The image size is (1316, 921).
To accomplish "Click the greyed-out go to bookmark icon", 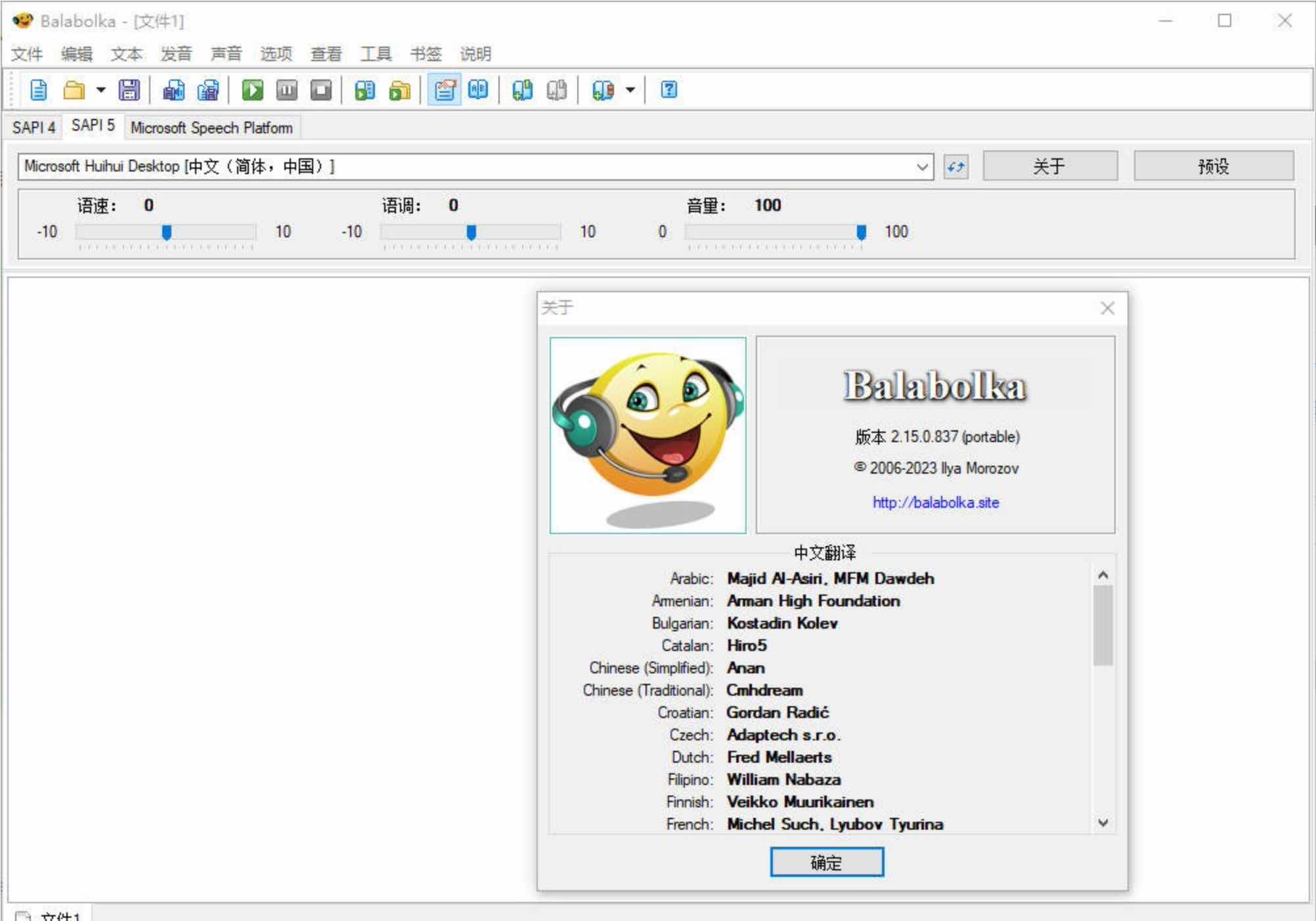I will coord(556,90).
